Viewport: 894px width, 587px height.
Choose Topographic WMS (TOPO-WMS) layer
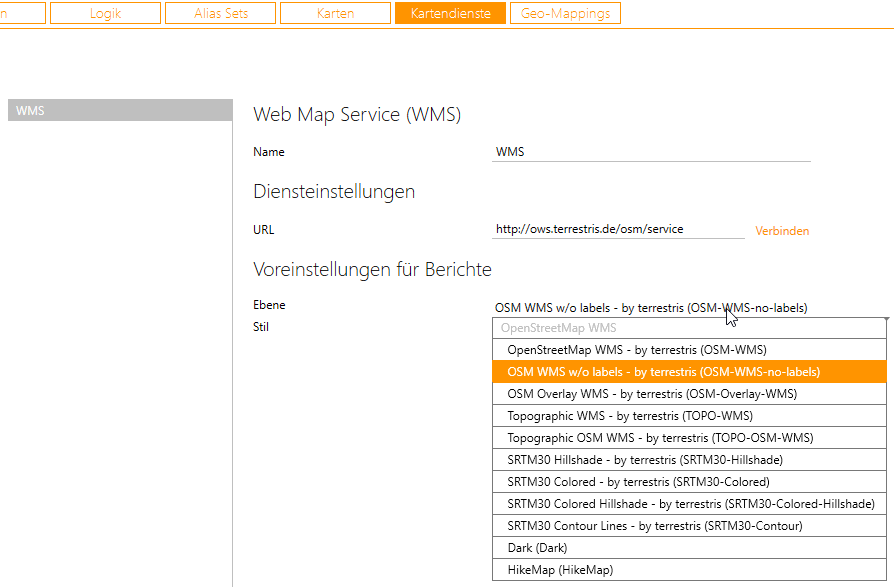(x=630, y=416)
